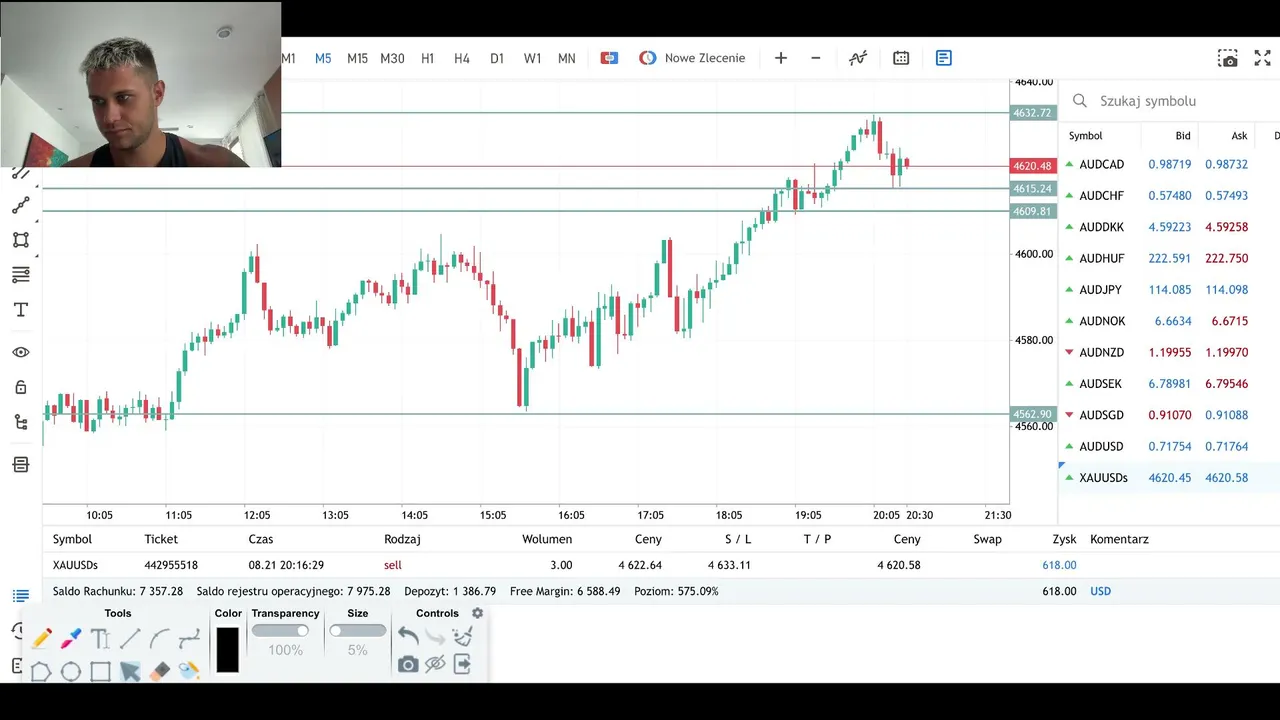Sort positions by Wolumen column
Screen dimensions: 1280x720
point(547,539)
